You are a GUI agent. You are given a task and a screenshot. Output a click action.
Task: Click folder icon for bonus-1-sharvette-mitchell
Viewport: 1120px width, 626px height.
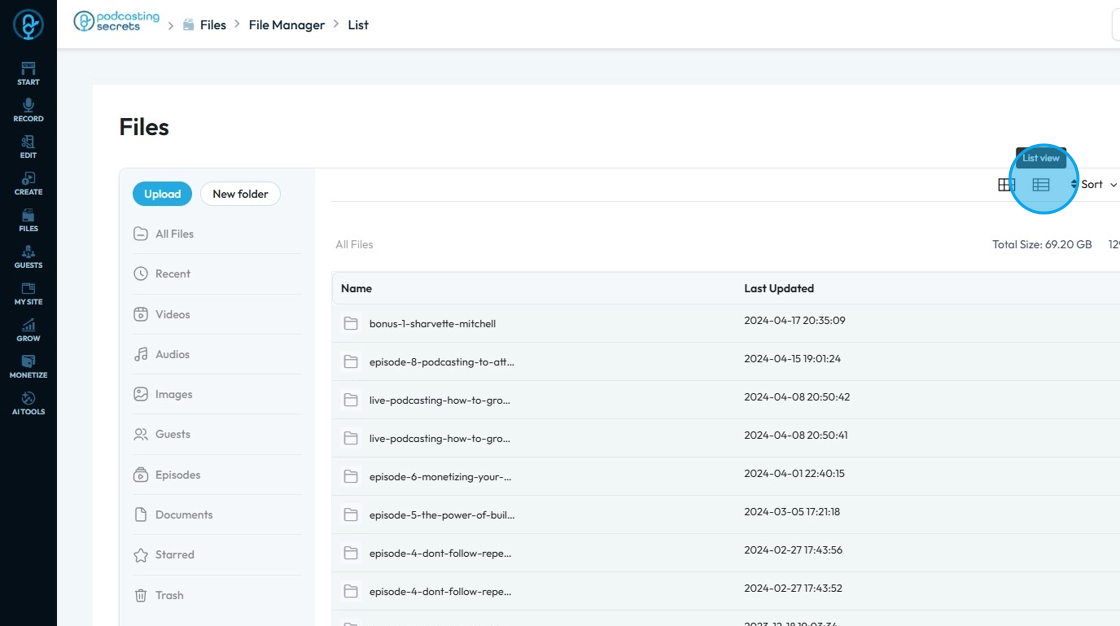click(351, 324)
